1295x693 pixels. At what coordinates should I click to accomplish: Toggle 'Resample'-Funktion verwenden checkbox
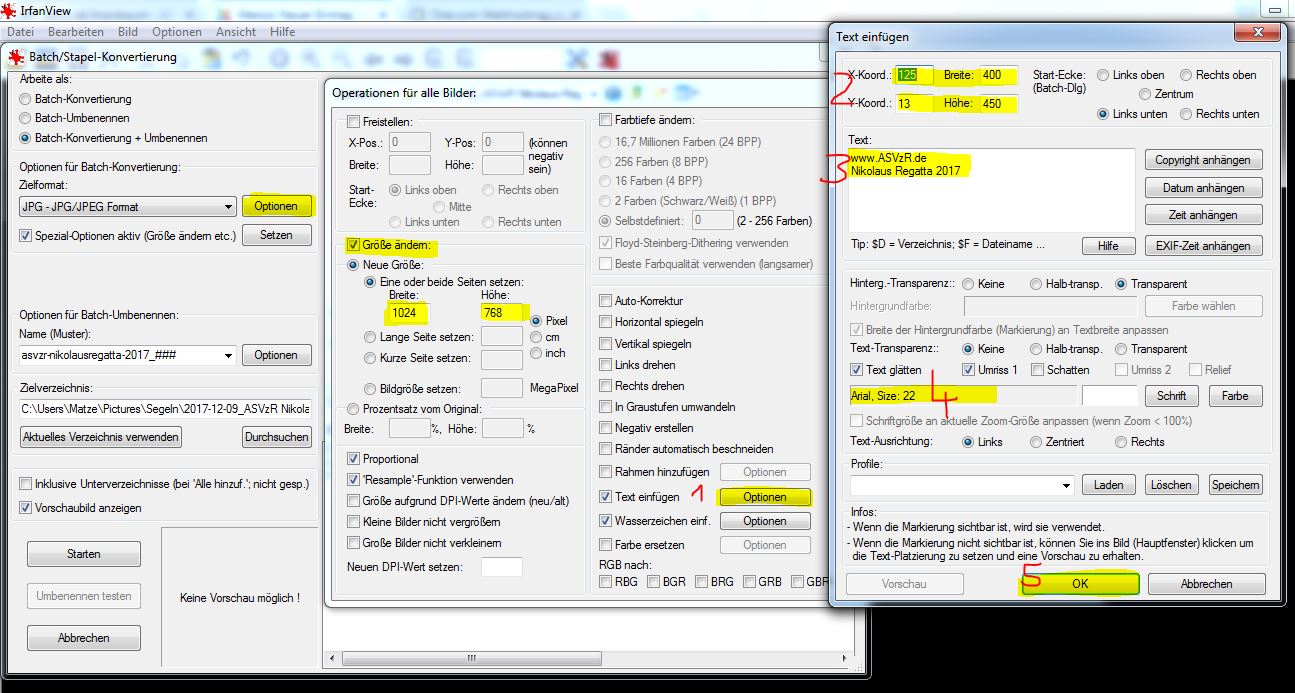[x=354, y=480]
